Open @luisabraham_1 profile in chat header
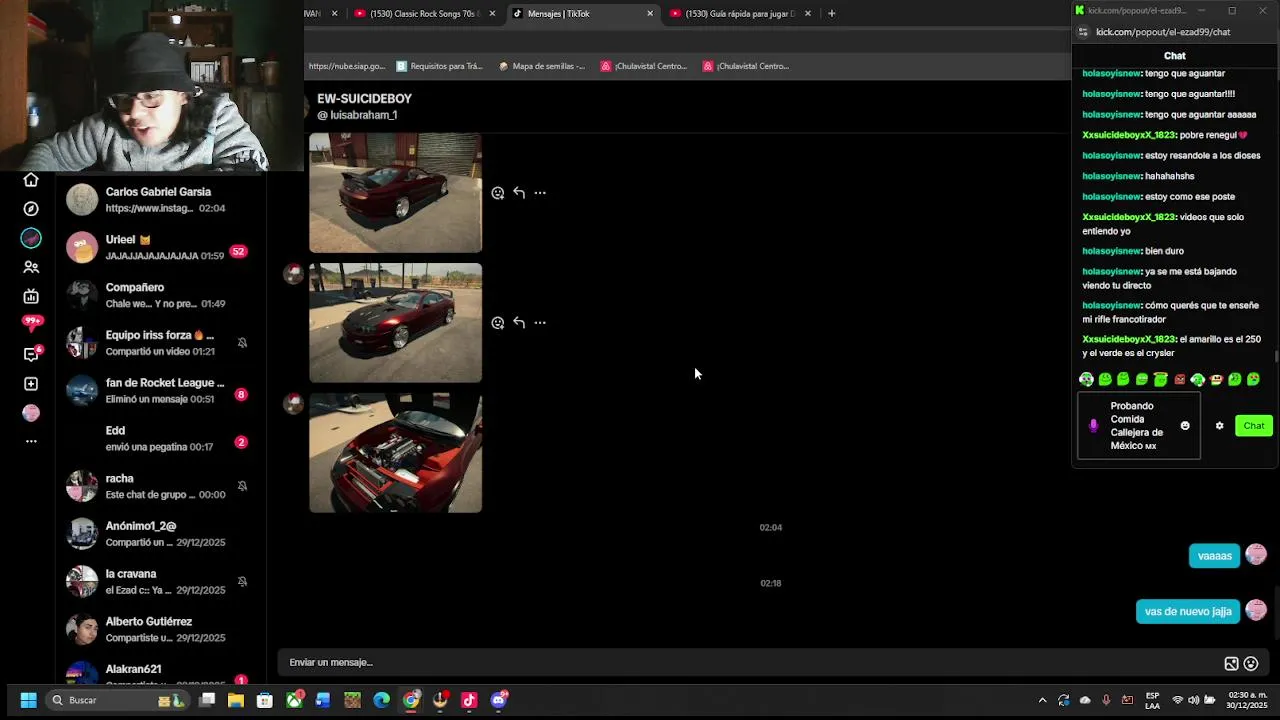Screen dimensions: 1280x720 [x=357, y=115]
